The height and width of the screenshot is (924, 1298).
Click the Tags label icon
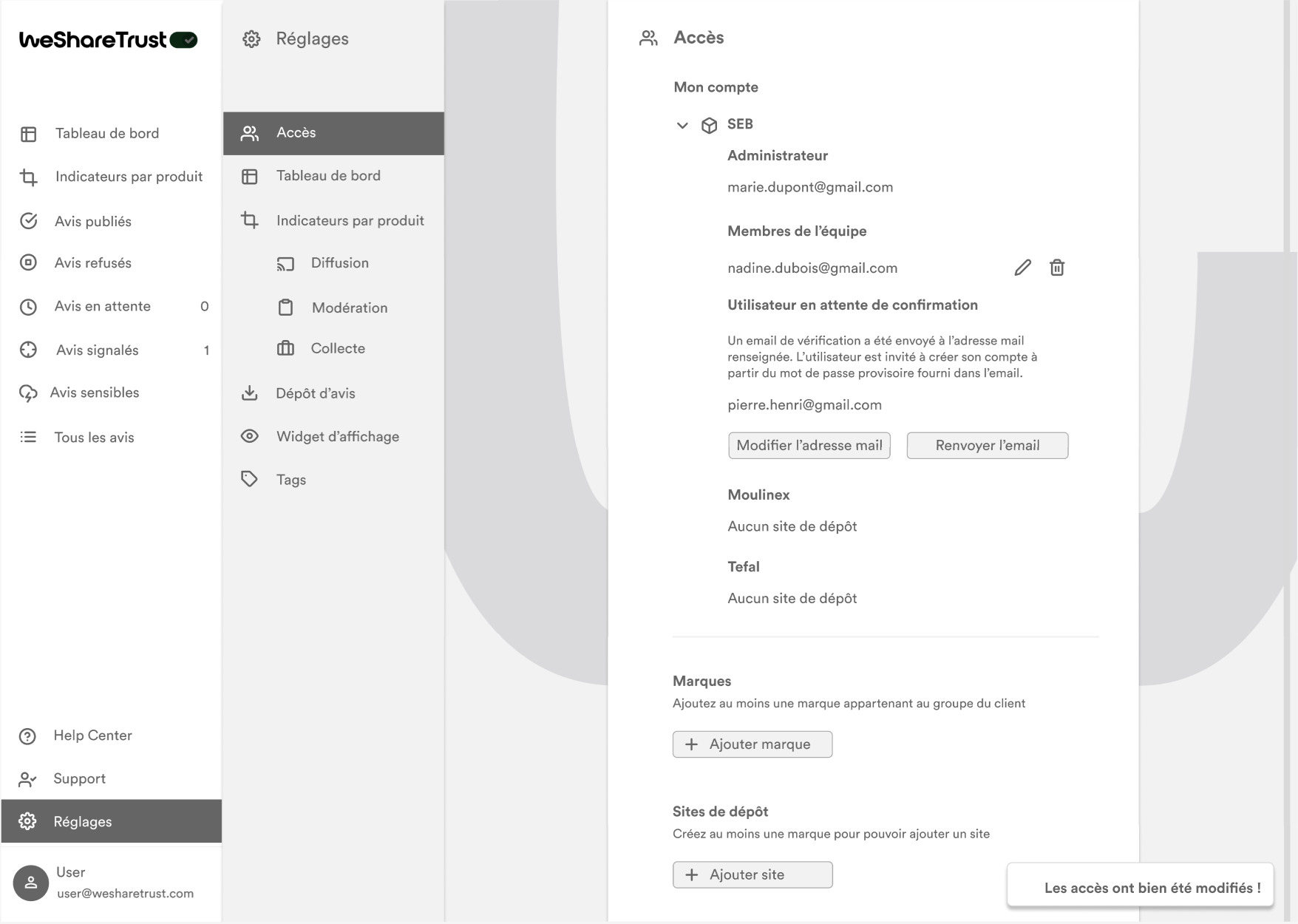[250, 479]
